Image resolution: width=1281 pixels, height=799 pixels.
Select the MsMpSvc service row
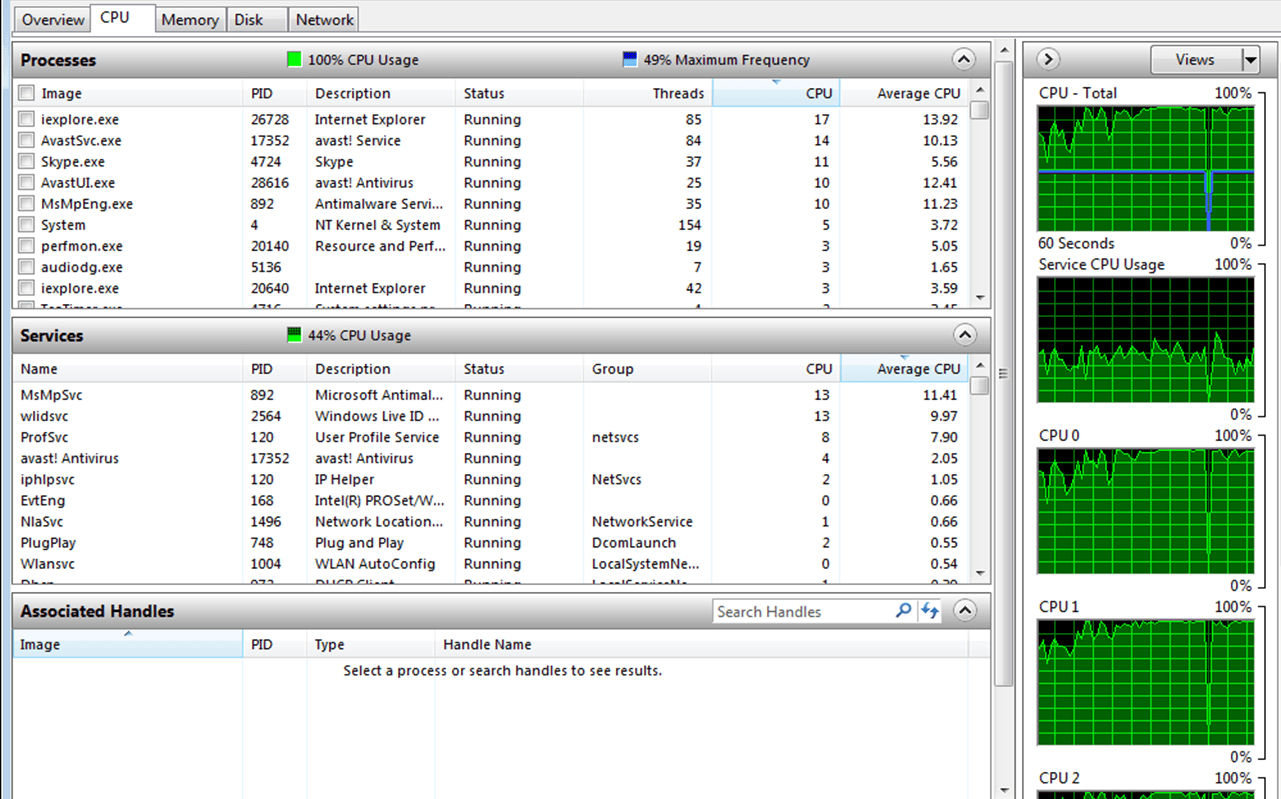pos(490,395)
